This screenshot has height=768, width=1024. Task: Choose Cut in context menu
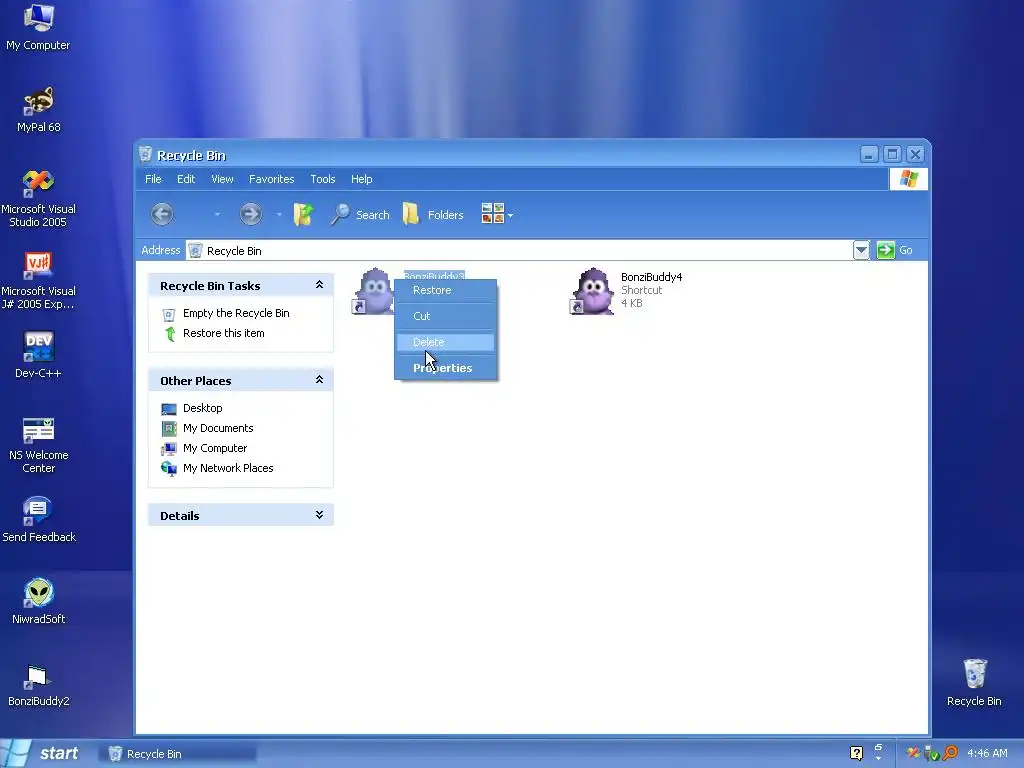(x=445, y=316)
